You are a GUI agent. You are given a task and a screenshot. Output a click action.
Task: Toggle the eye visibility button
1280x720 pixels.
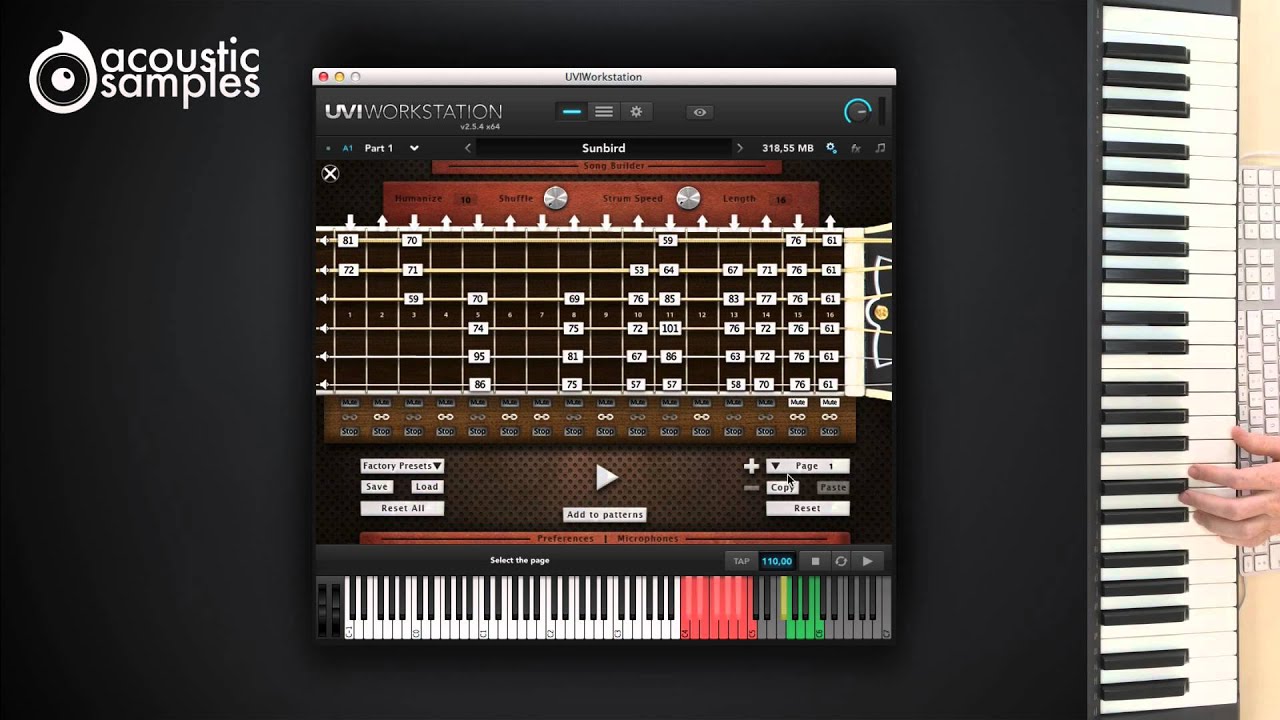(x=700, y=112)
